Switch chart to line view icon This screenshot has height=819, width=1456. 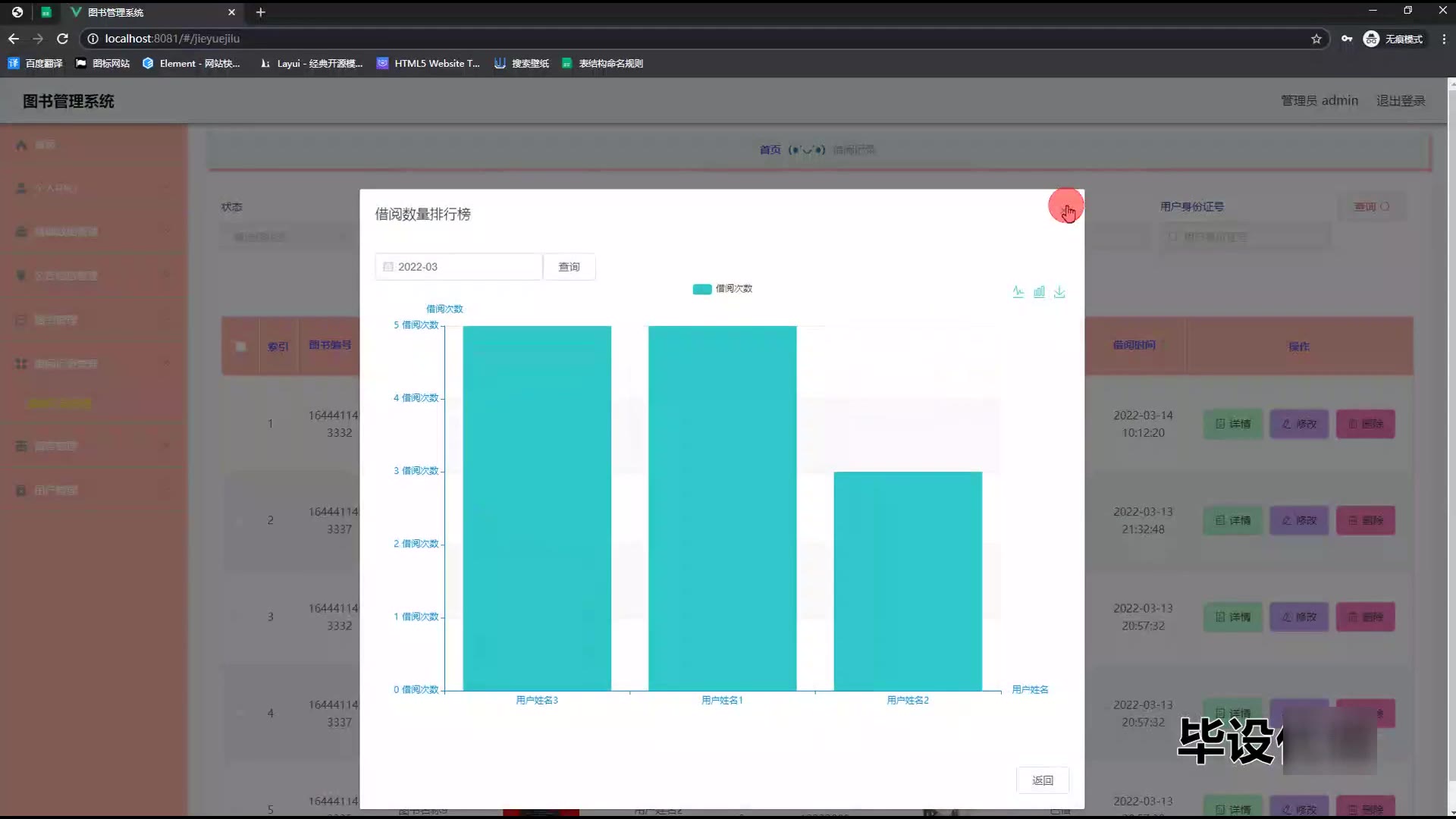click(x=1018, y=292)
